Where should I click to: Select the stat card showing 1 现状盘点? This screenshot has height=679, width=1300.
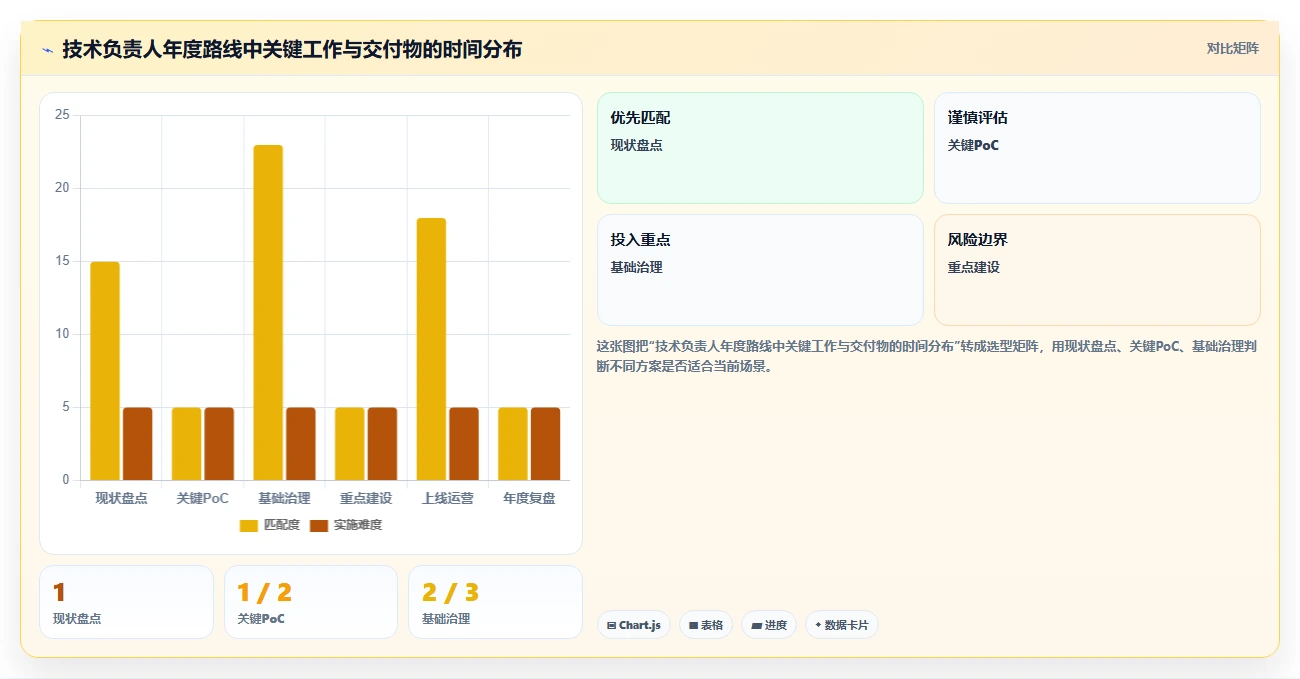[x=126, y=602]
